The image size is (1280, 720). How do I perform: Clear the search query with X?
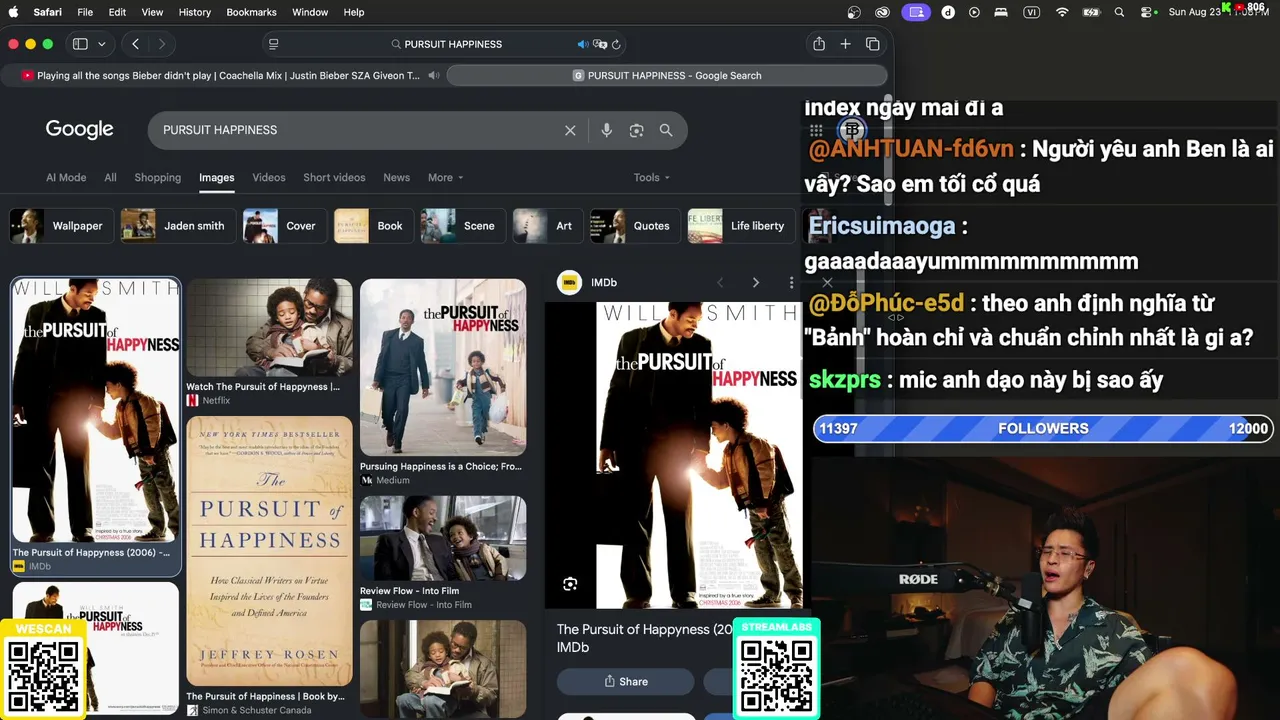(x=570, y=130)
